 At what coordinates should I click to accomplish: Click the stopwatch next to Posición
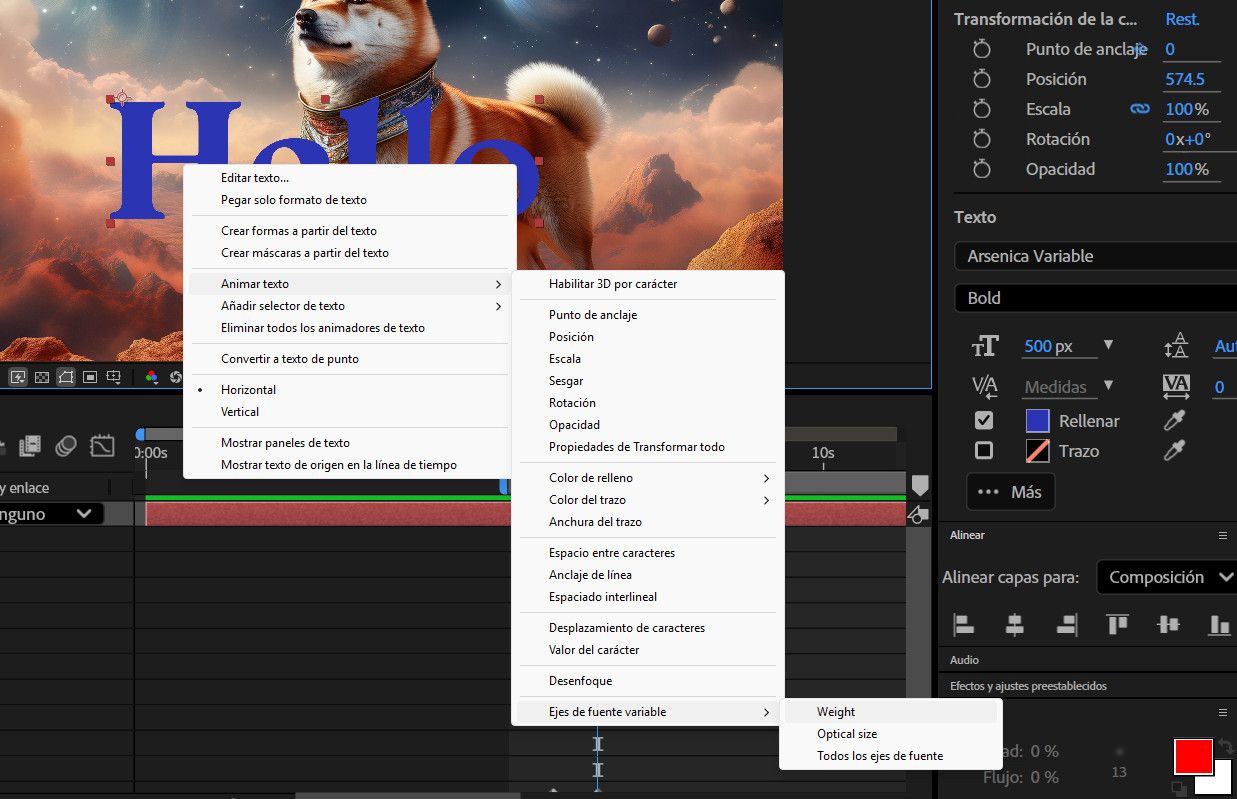click(982, 78)
